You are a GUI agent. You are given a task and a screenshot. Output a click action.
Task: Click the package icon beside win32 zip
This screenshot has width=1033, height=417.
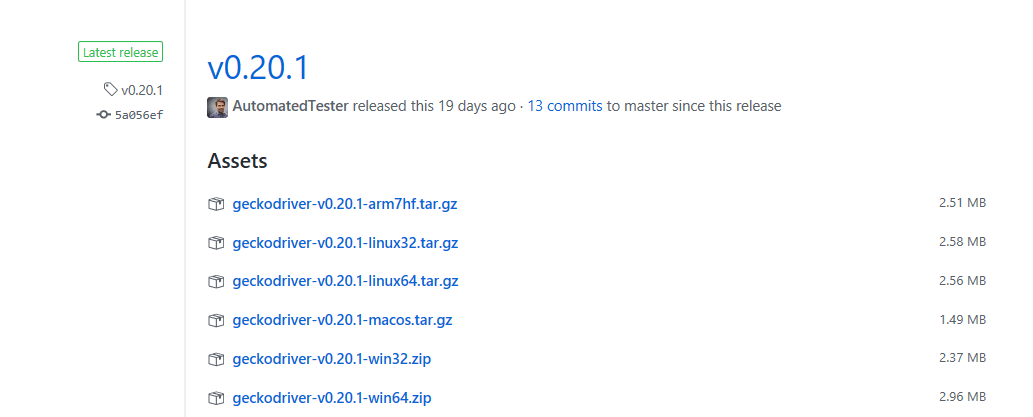pyautogui.click(x=215, y=360)
